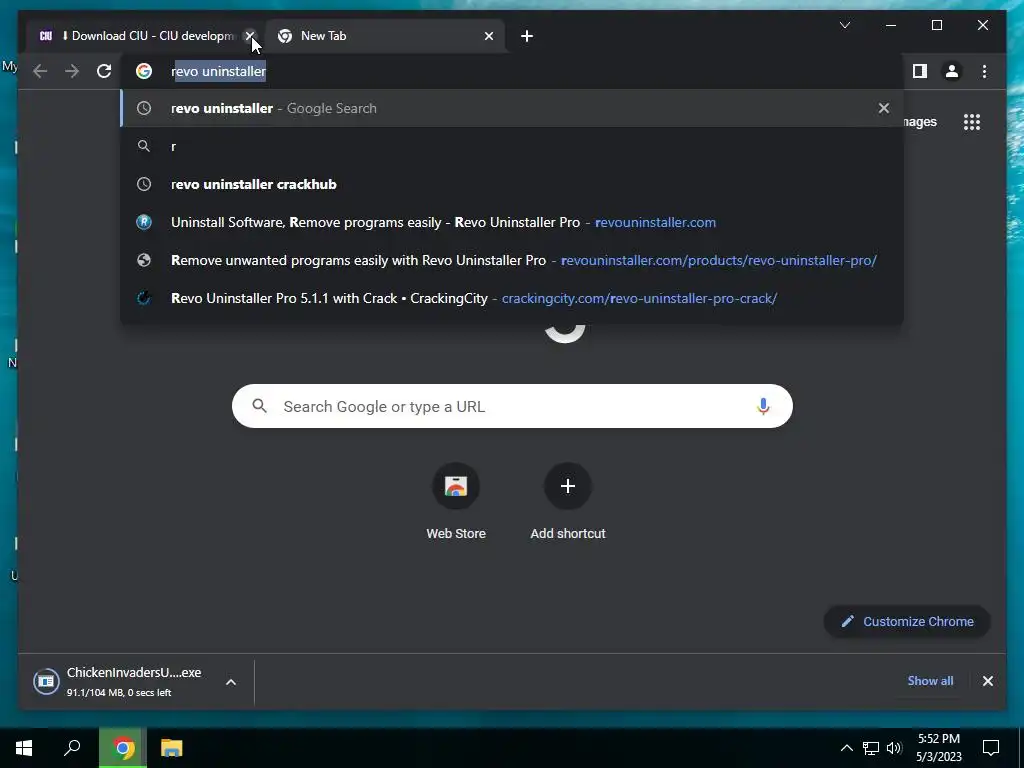Click Show all downloads link
The width and height of the screenshot is (1024, 768).
tap(930, 680)
